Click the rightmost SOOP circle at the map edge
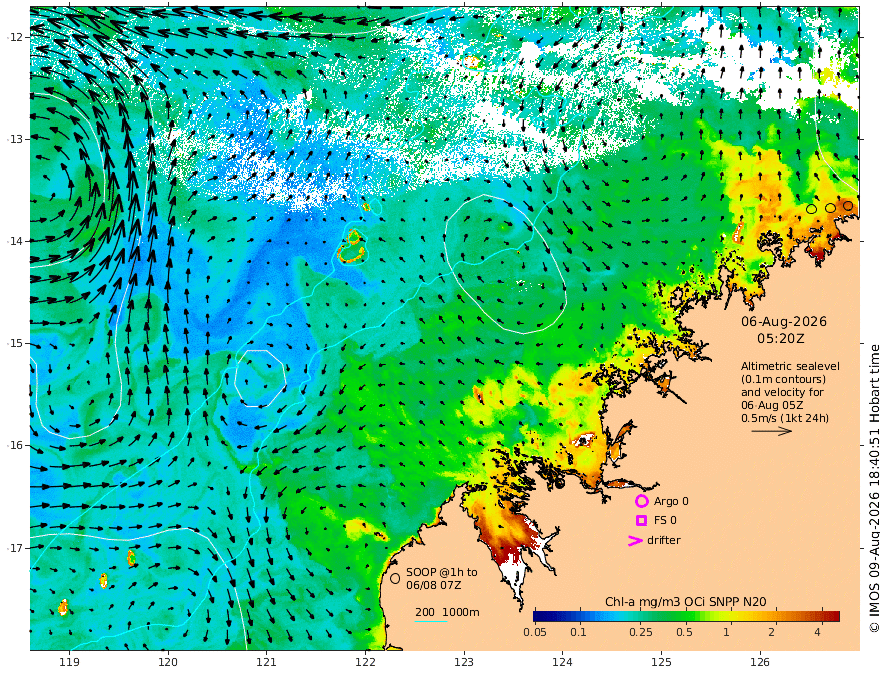Image resolution: width=880 pixels, height=680 pixels. pyautogui.click(x=848, y=206)
